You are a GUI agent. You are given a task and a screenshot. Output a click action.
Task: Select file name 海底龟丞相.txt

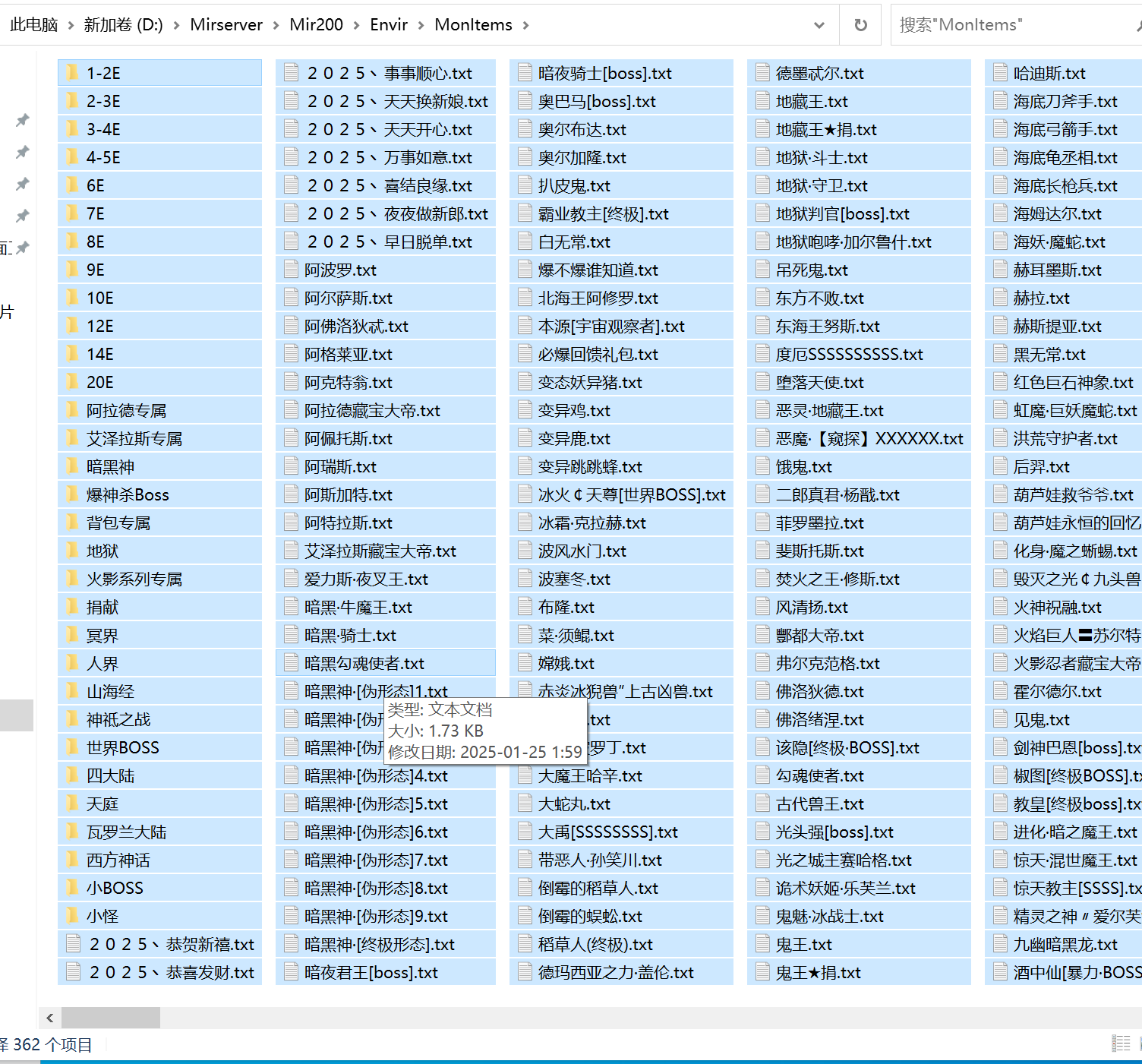1065,157
